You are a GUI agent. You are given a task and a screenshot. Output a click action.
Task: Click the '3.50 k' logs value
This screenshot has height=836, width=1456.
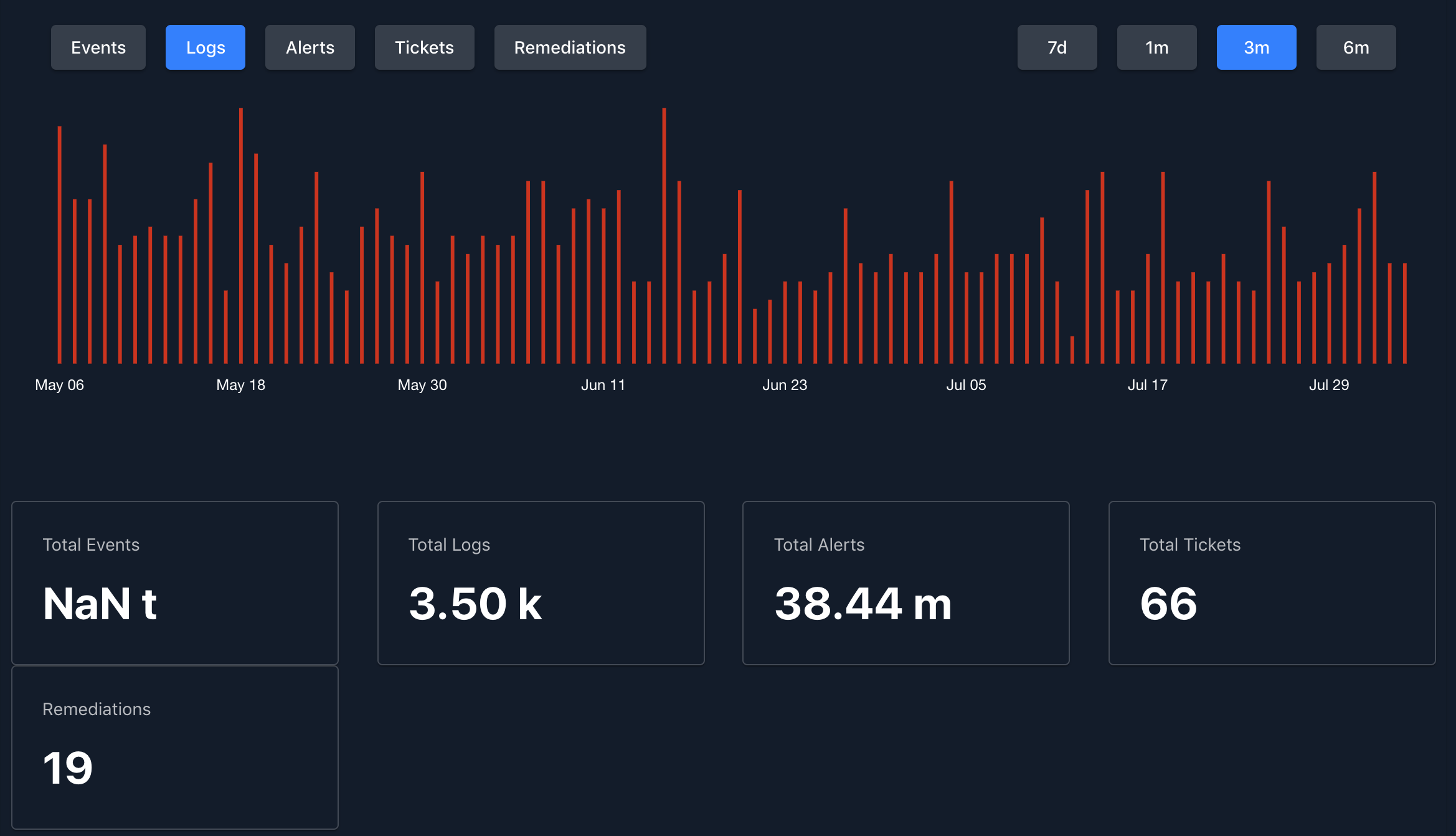click(475, 604)
